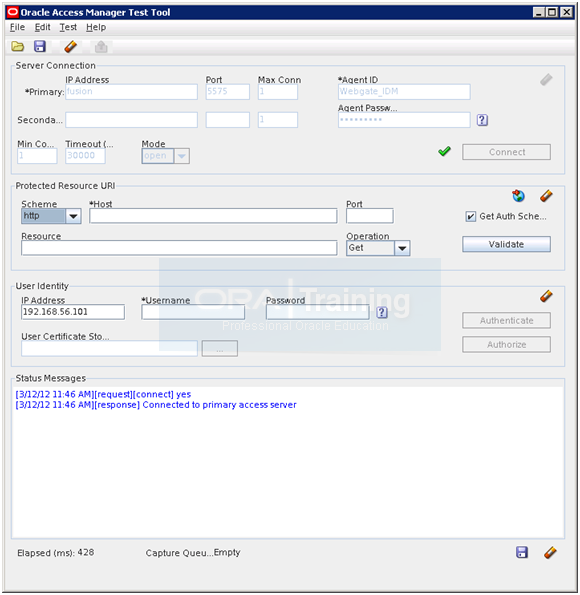Toggle Get Auth Scheme checkbox
The image size is (580, 595).
470,216
